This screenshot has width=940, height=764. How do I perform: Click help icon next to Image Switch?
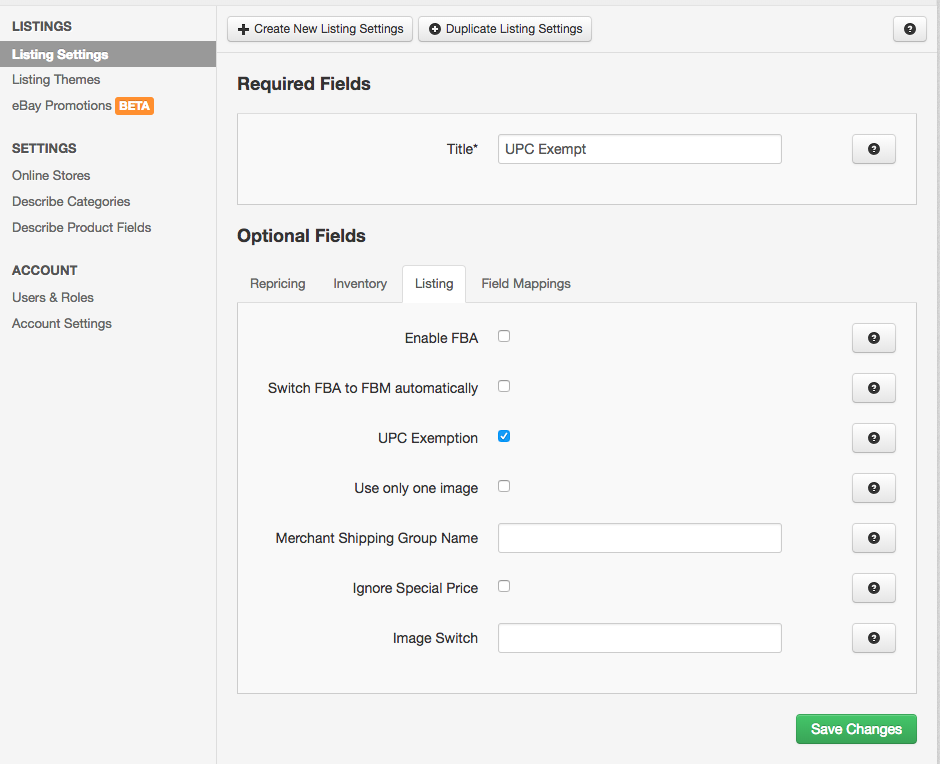[873, 638]
